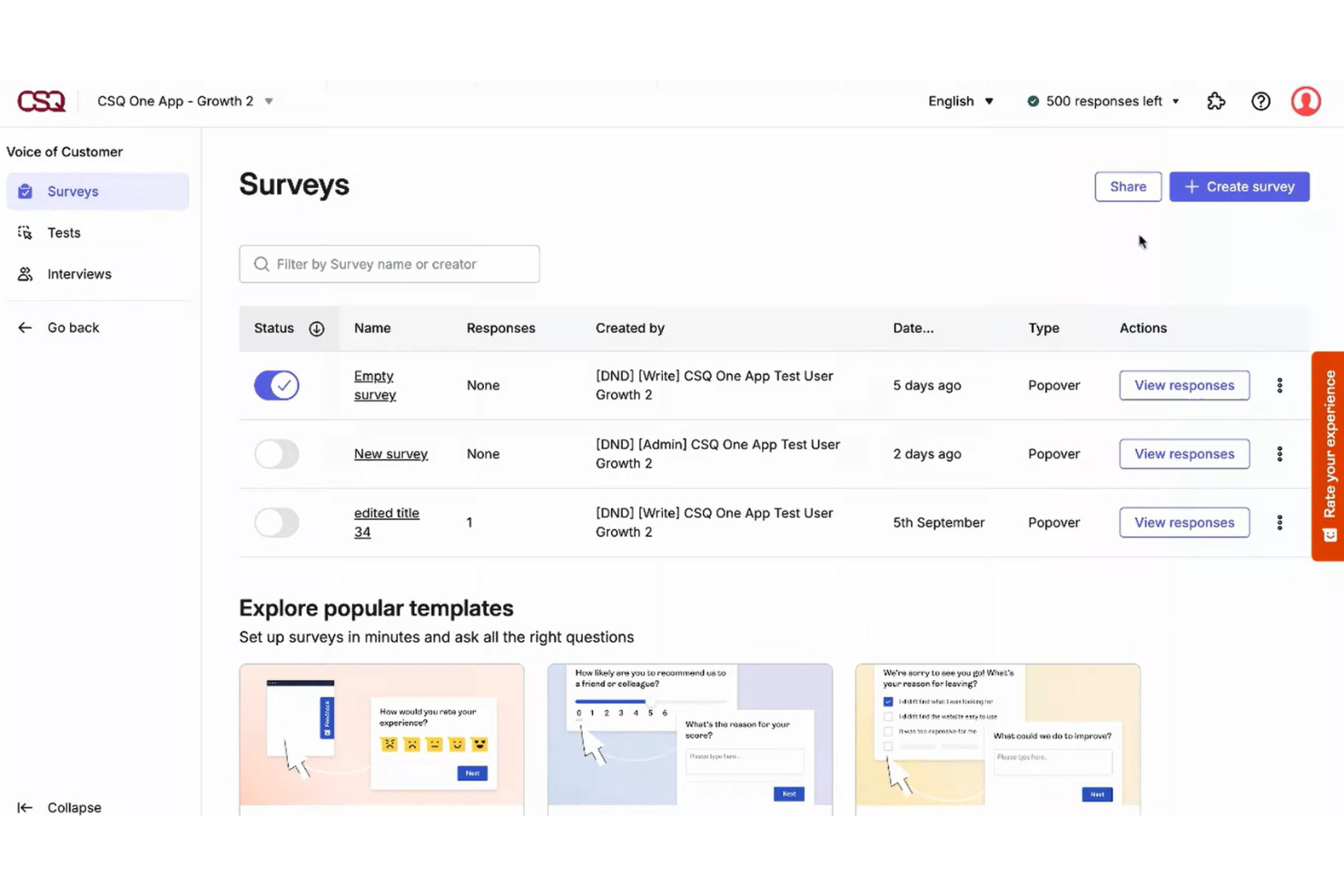This screenshot has width=1344, height=896.
Task: Sort surveys using the Status arrow icon
Action: point(316,329)
